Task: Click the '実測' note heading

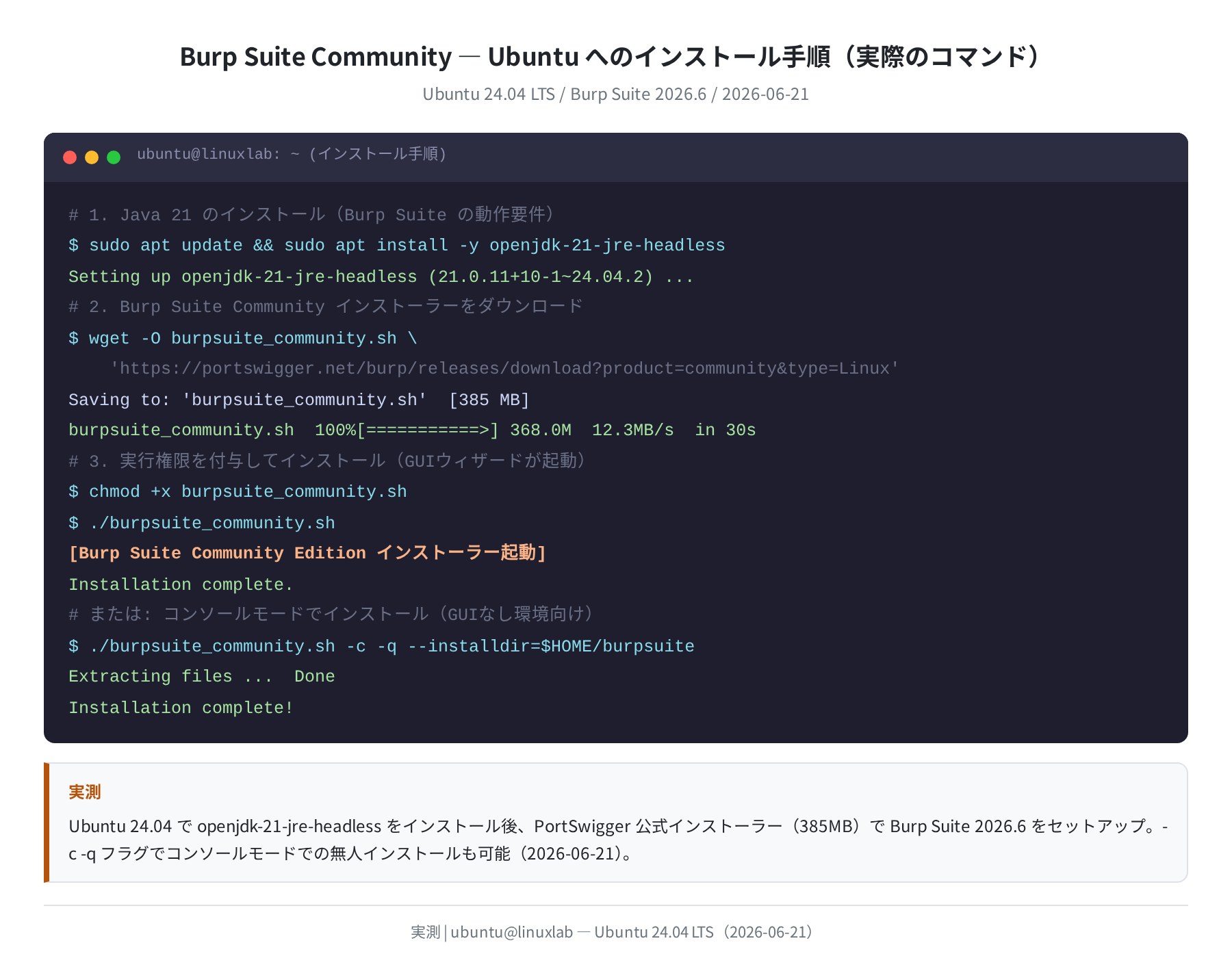Action: (85, 792)
